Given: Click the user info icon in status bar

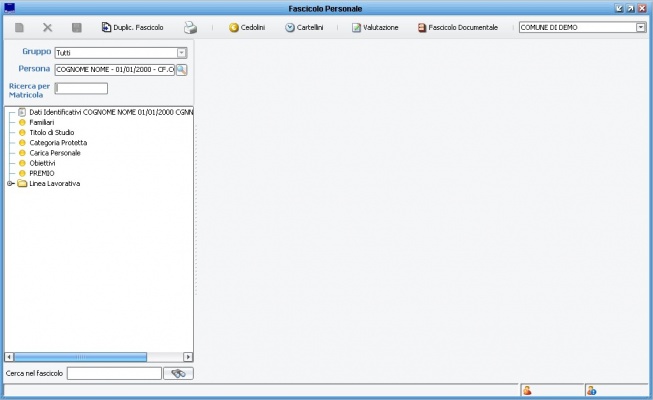Looking at the screenshot, I should (591, 390).
